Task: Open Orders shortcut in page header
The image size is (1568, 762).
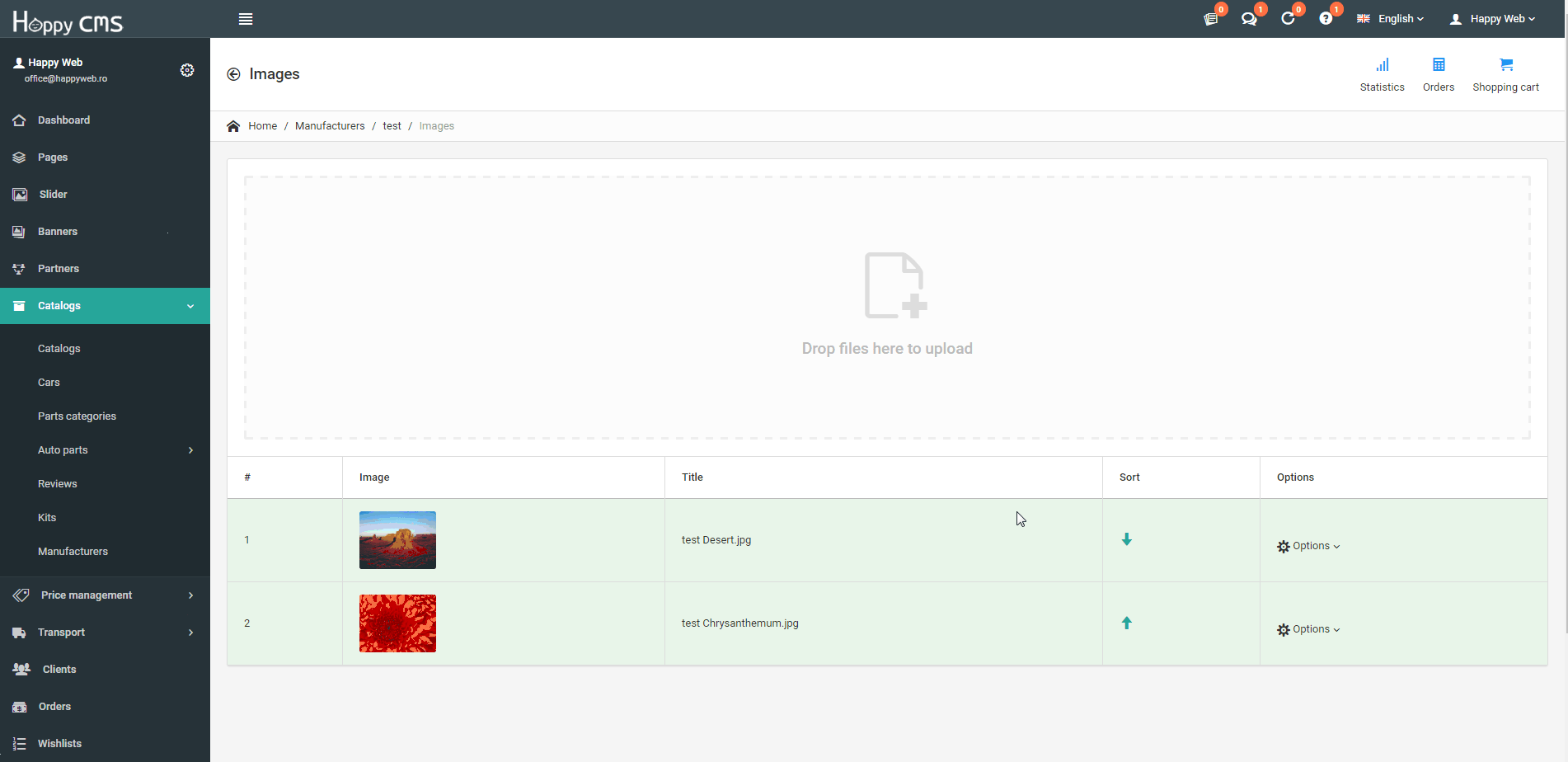Action: pyautogui.click(x=1439, y=75)
